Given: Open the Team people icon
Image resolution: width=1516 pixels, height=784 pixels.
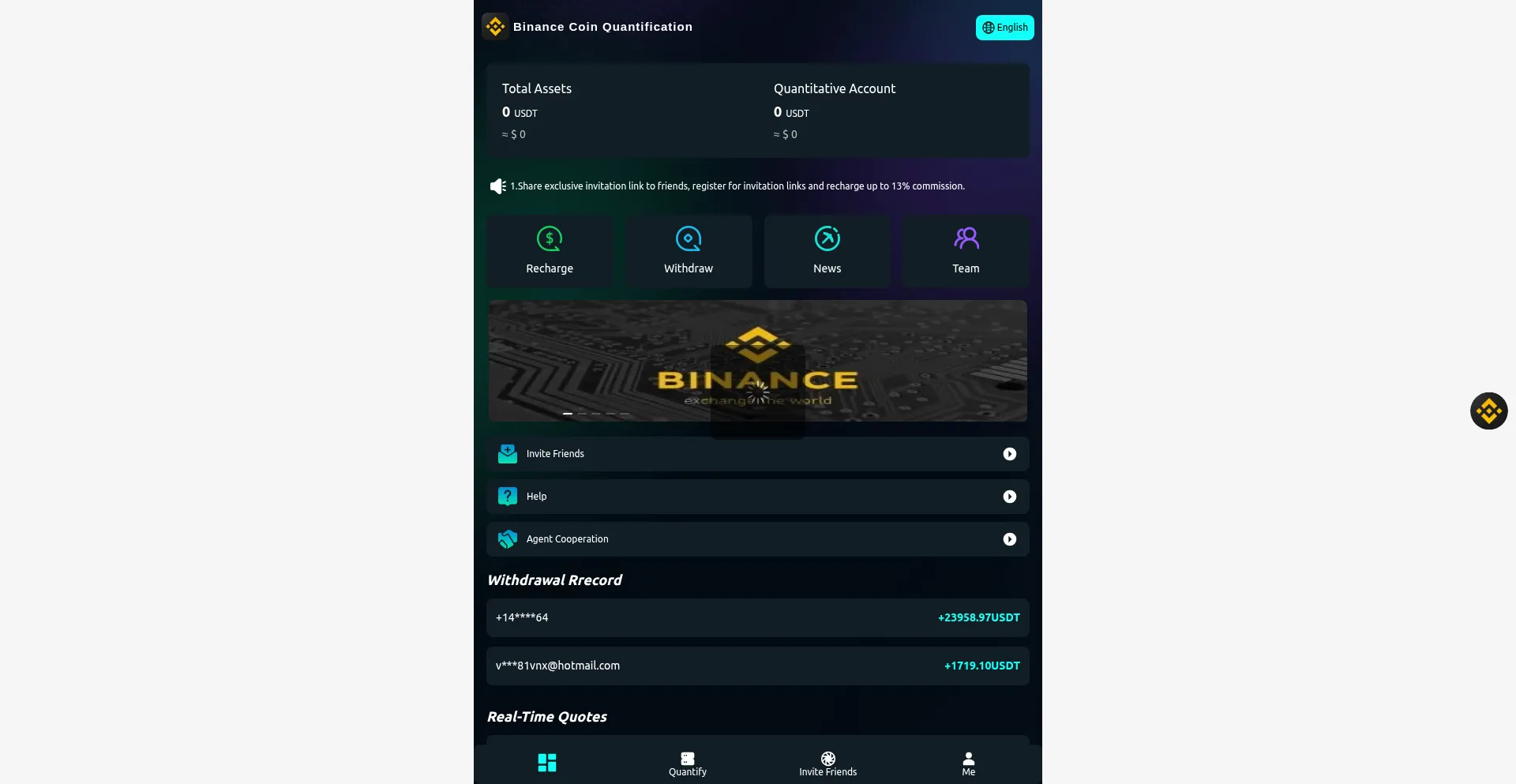Looking at the screenshot, I should coord(966,238).
